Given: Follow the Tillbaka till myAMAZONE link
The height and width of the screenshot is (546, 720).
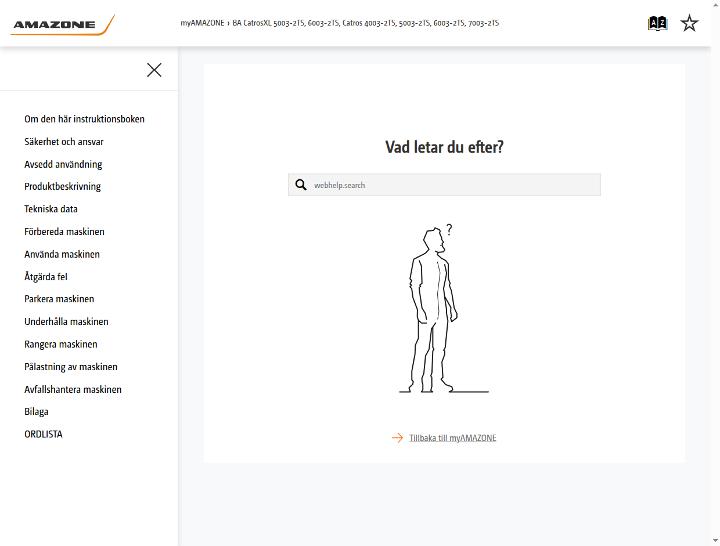Looking at the screenshot, I should 452,438.
